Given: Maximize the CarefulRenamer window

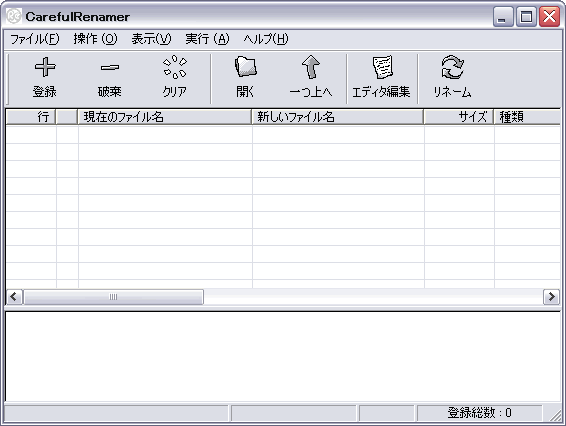Looking at the screenshot, I should (526, 17).
